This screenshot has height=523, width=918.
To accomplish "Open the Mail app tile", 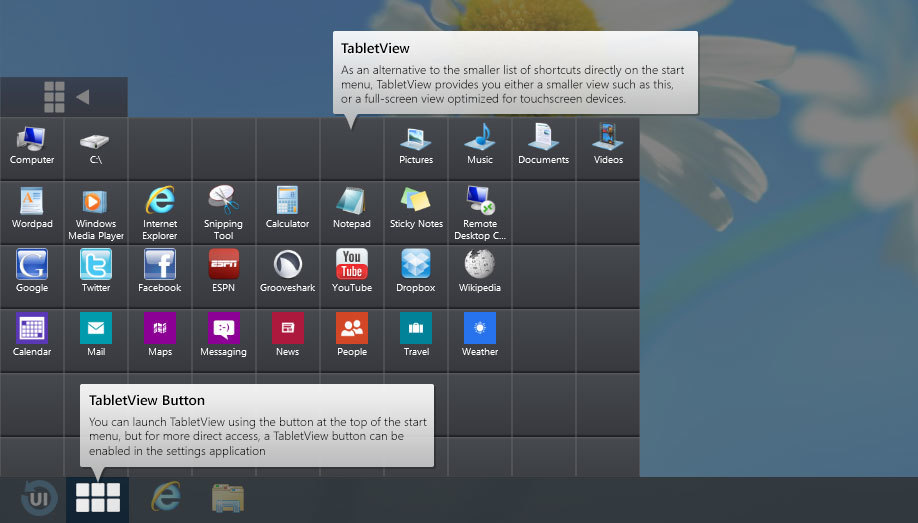I will (x=95, y=340).
